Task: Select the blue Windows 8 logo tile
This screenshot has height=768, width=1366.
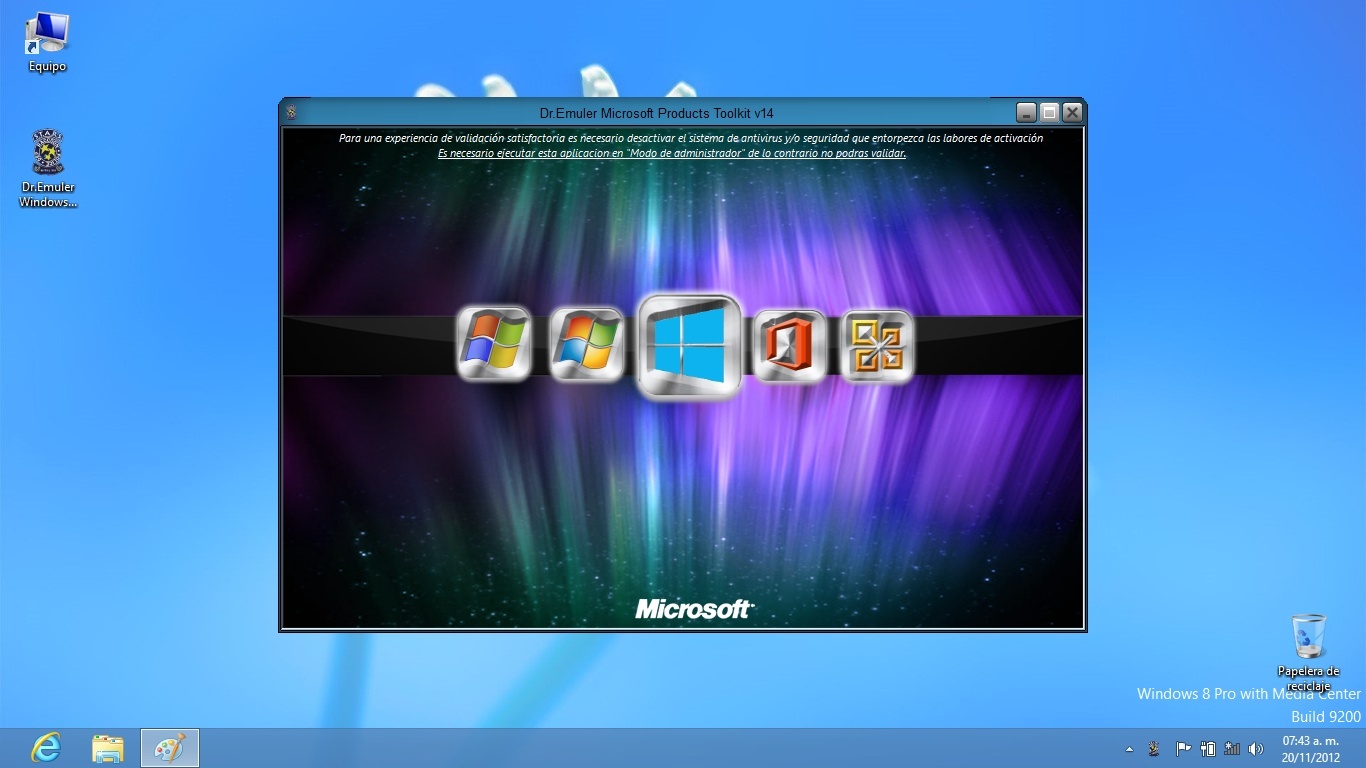Action: [689, 345]
